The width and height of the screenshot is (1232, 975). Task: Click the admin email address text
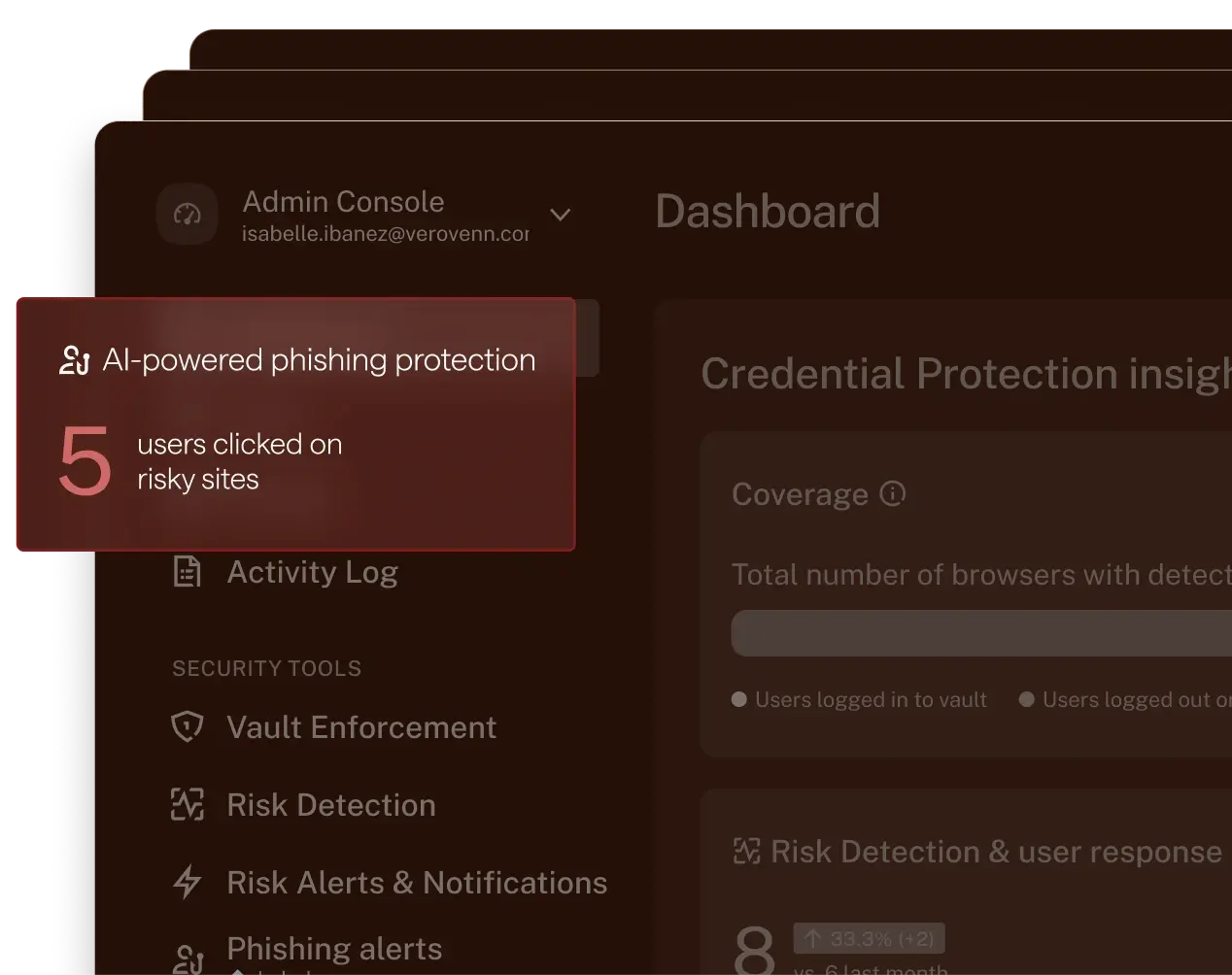(386, 234)
